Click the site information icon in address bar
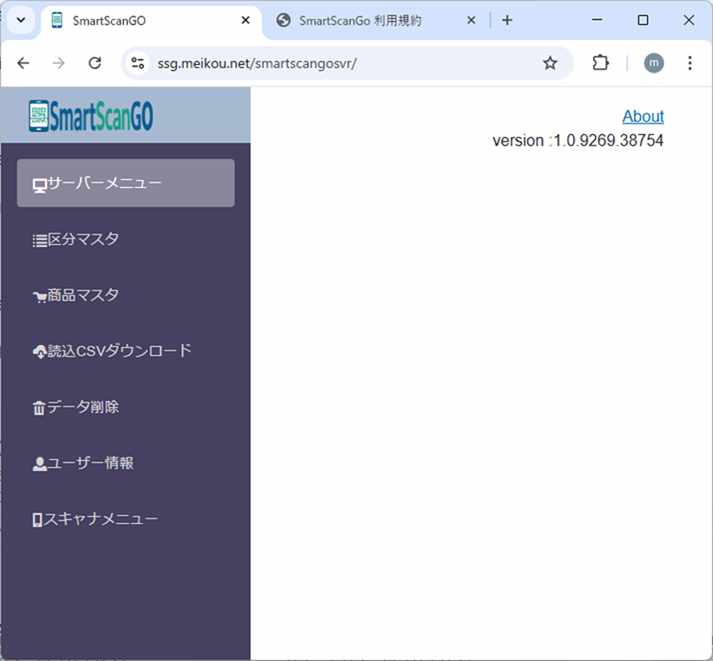Screen dimensions: 713x661 click(137, 63)
